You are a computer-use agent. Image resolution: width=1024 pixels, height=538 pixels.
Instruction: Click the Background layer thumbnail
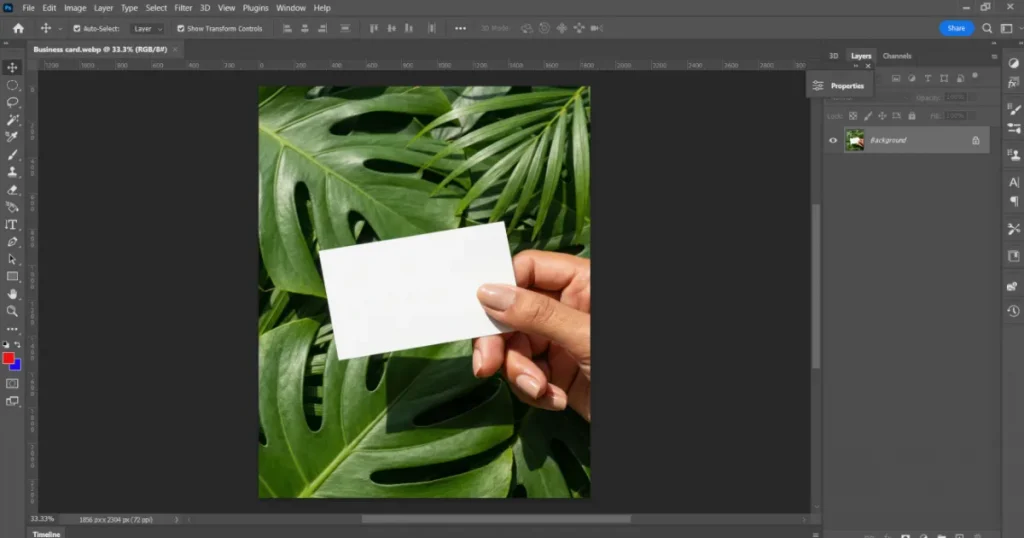point(854,140)
